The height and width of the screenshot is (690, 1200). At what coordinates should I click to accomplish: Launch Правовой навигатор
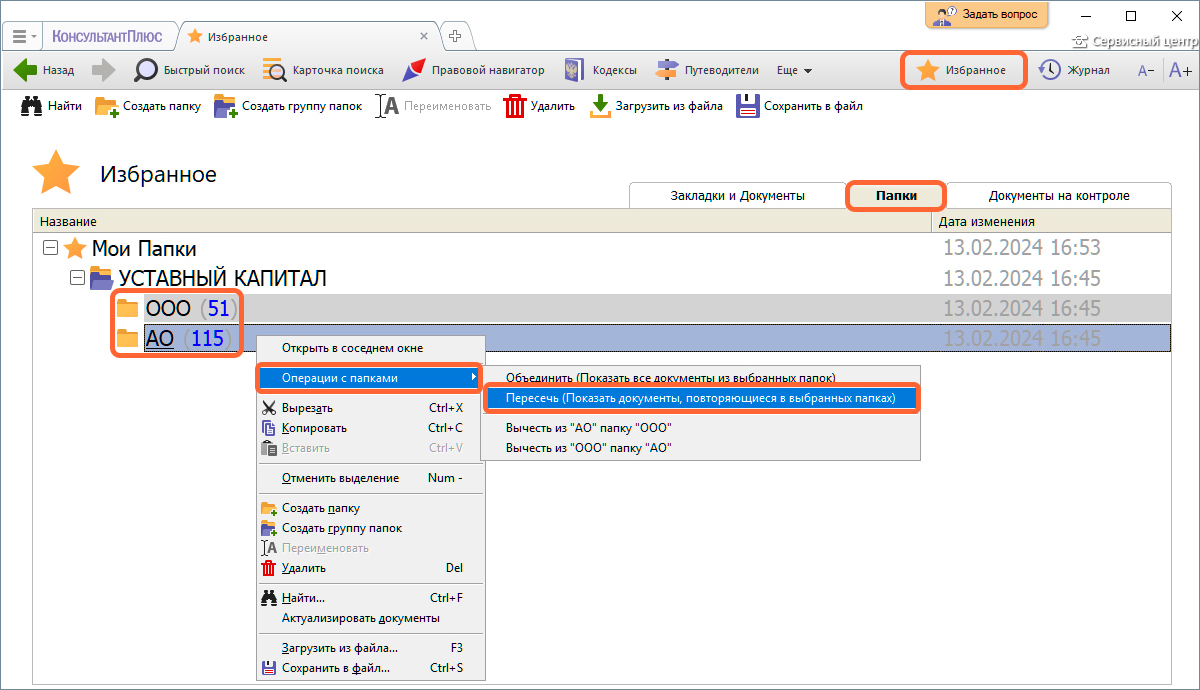[473, 70]
